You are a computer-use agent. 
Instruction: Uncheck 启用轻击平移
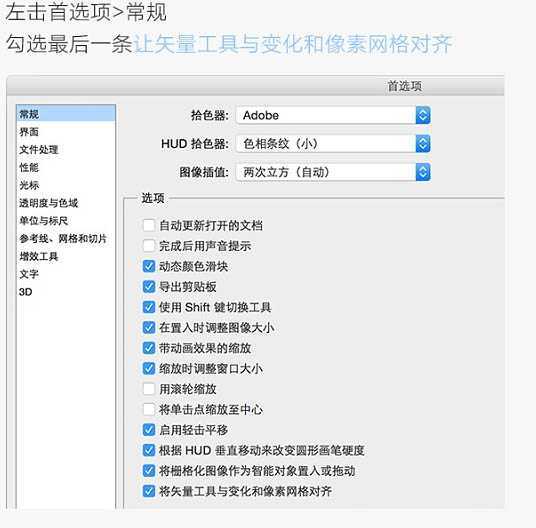[149, 430]
